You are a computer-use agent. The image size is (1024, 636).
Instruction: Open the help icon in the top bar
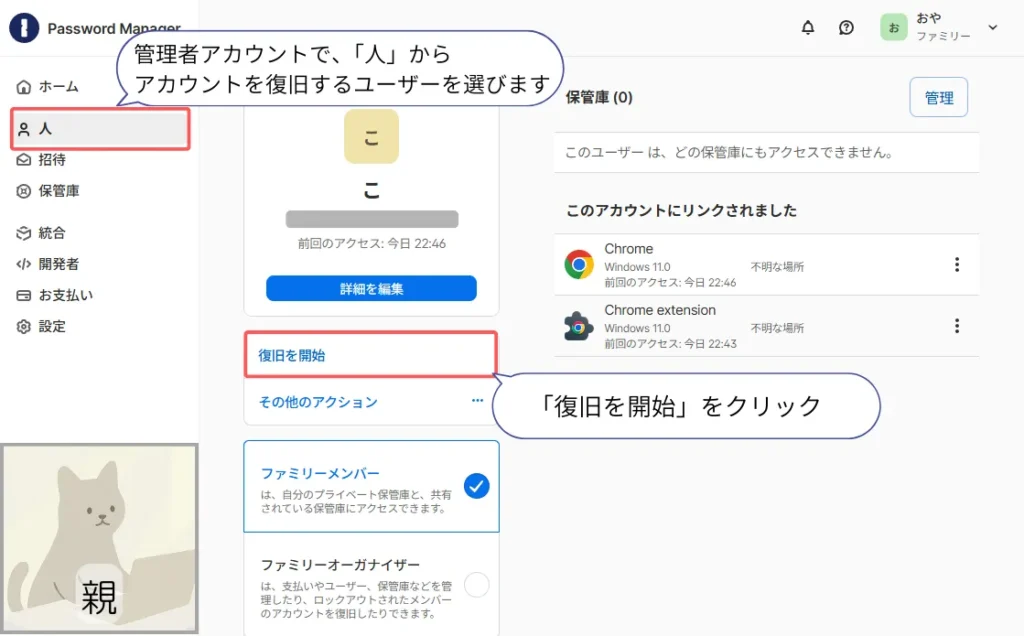click(846, 28)
